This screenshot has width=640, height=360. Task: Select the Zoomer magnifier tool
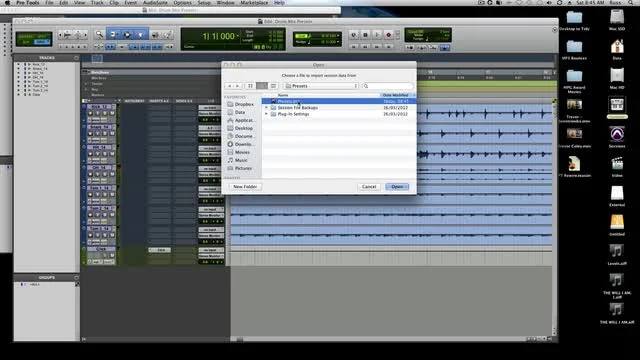click(99, 35)
